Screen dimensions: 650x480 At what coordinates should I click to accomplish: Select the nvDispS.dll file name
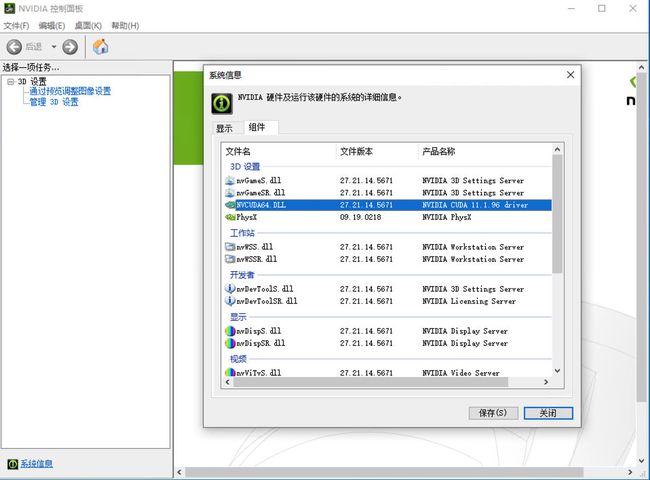(x=259, y=331)
